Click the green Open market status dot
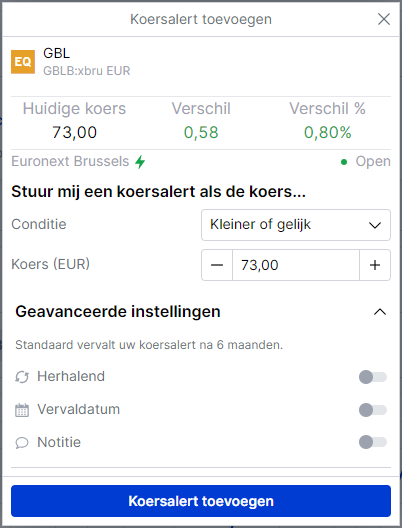This screenshot has height=528, width=402. 344,162
